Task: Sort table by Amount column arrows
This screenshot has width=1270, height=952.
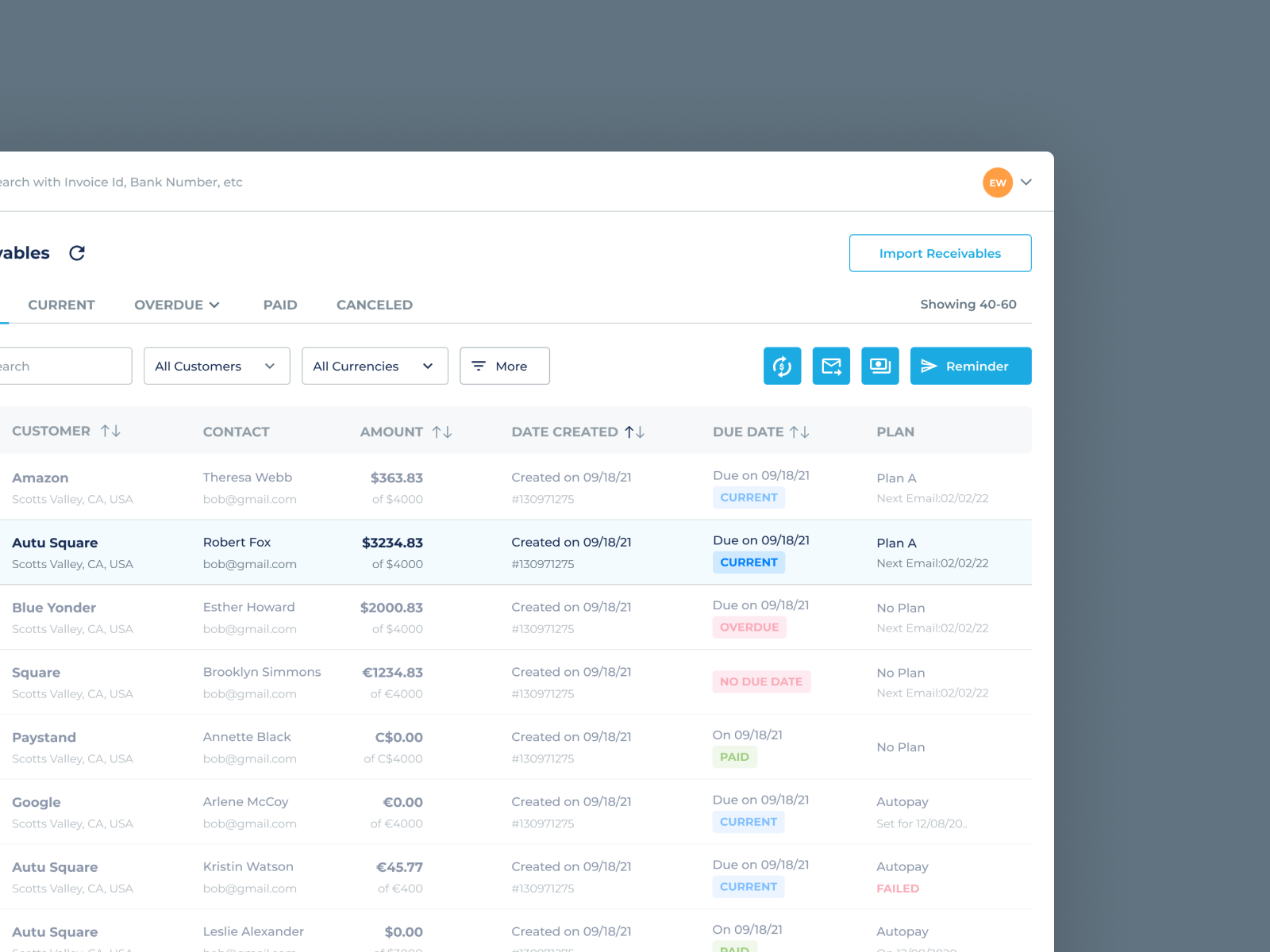Action: pos(442,432)
